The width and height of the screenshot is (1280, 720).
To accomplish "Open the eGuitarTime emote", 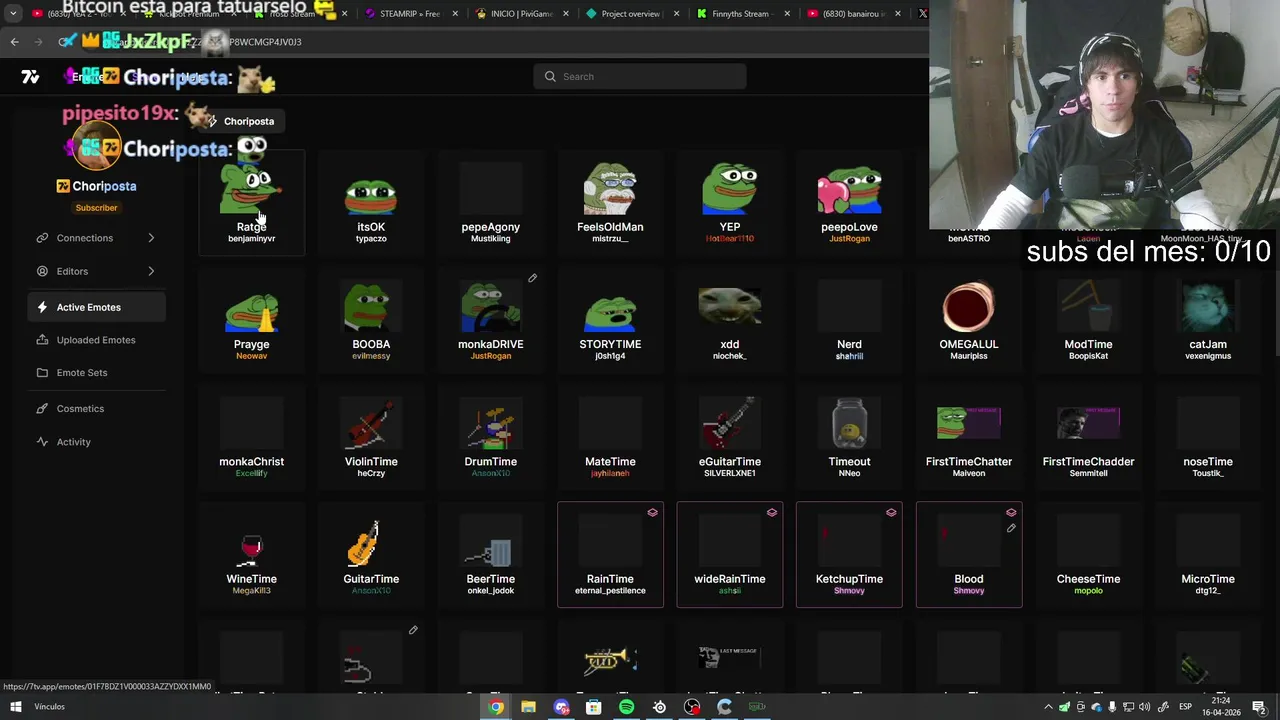I will (x=730, y=438).
